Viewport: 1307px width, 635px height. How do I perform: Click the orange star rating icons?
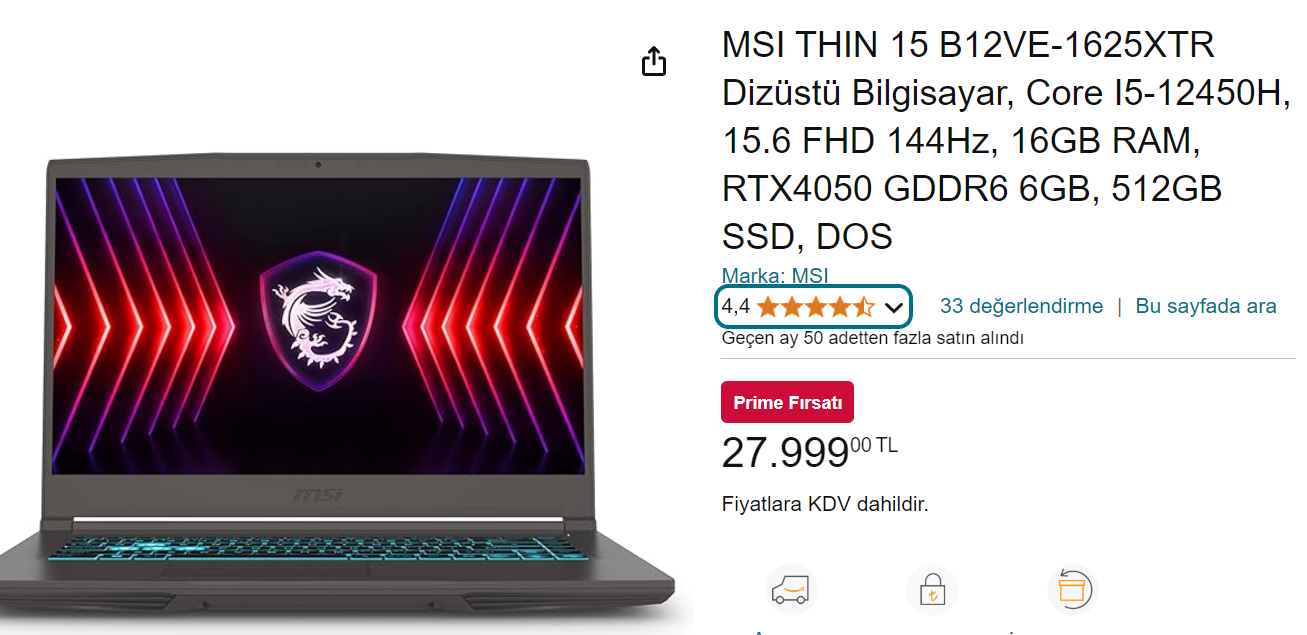(x=815, y=306)
